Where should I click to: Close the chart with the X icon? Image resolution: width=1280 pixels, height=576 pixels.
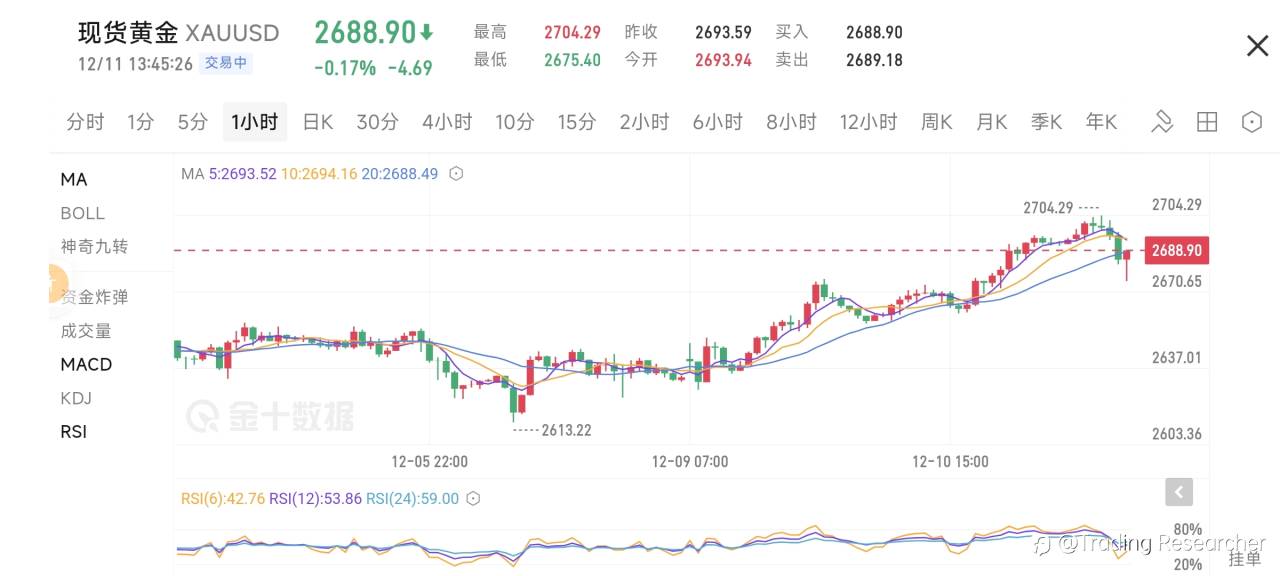click(x=1257, y=46)
